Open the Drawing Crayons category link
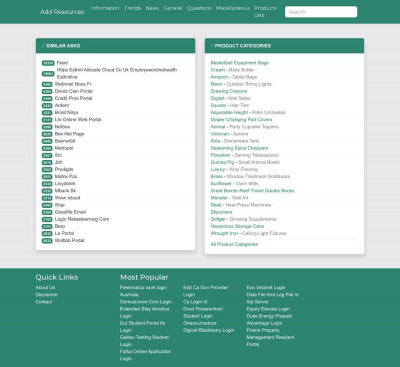Image resolution: width=400 pixels, height=367 pixels. pos(229,91)
